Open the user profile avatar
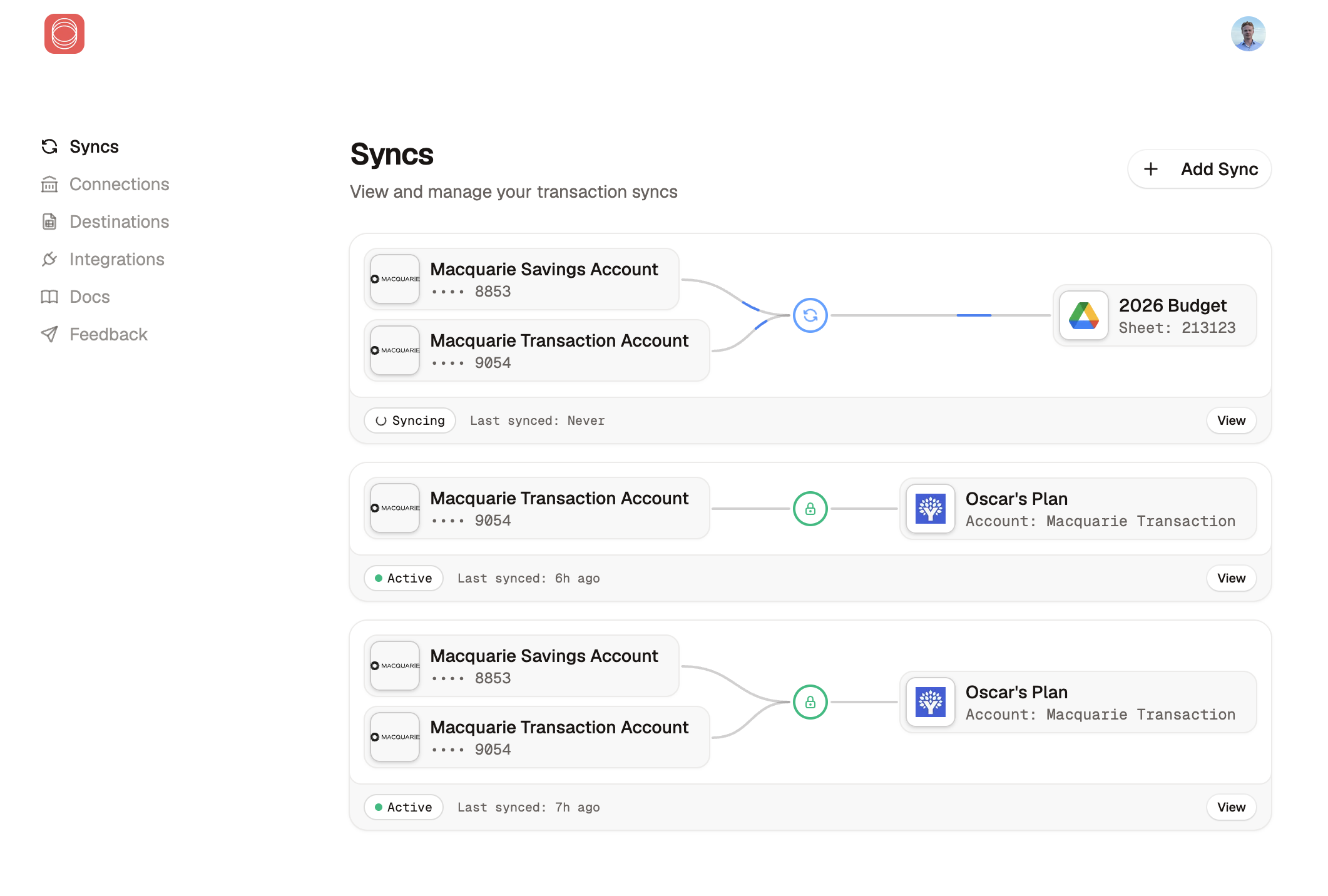 click(1247, 34)
